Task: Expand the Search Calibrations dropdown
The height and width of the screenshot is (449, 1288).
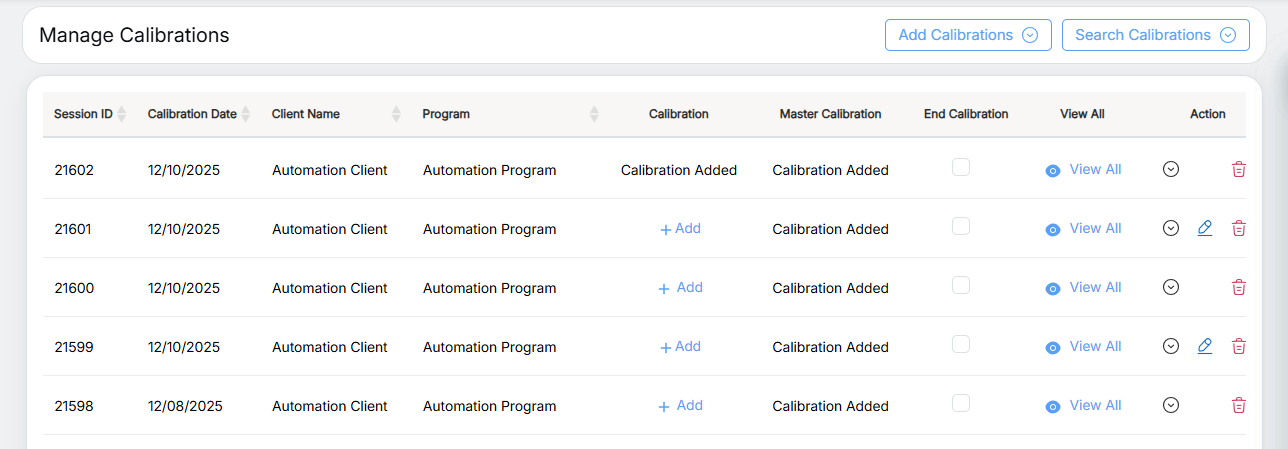Action: point(1155,35)
